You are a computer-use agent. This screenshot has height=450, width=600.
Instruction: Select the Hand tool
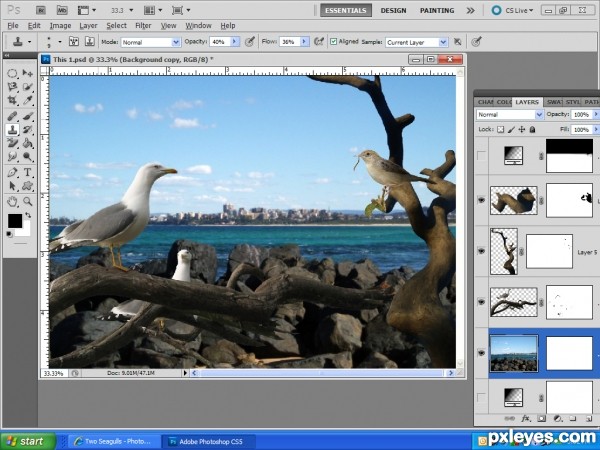[12, 201]
